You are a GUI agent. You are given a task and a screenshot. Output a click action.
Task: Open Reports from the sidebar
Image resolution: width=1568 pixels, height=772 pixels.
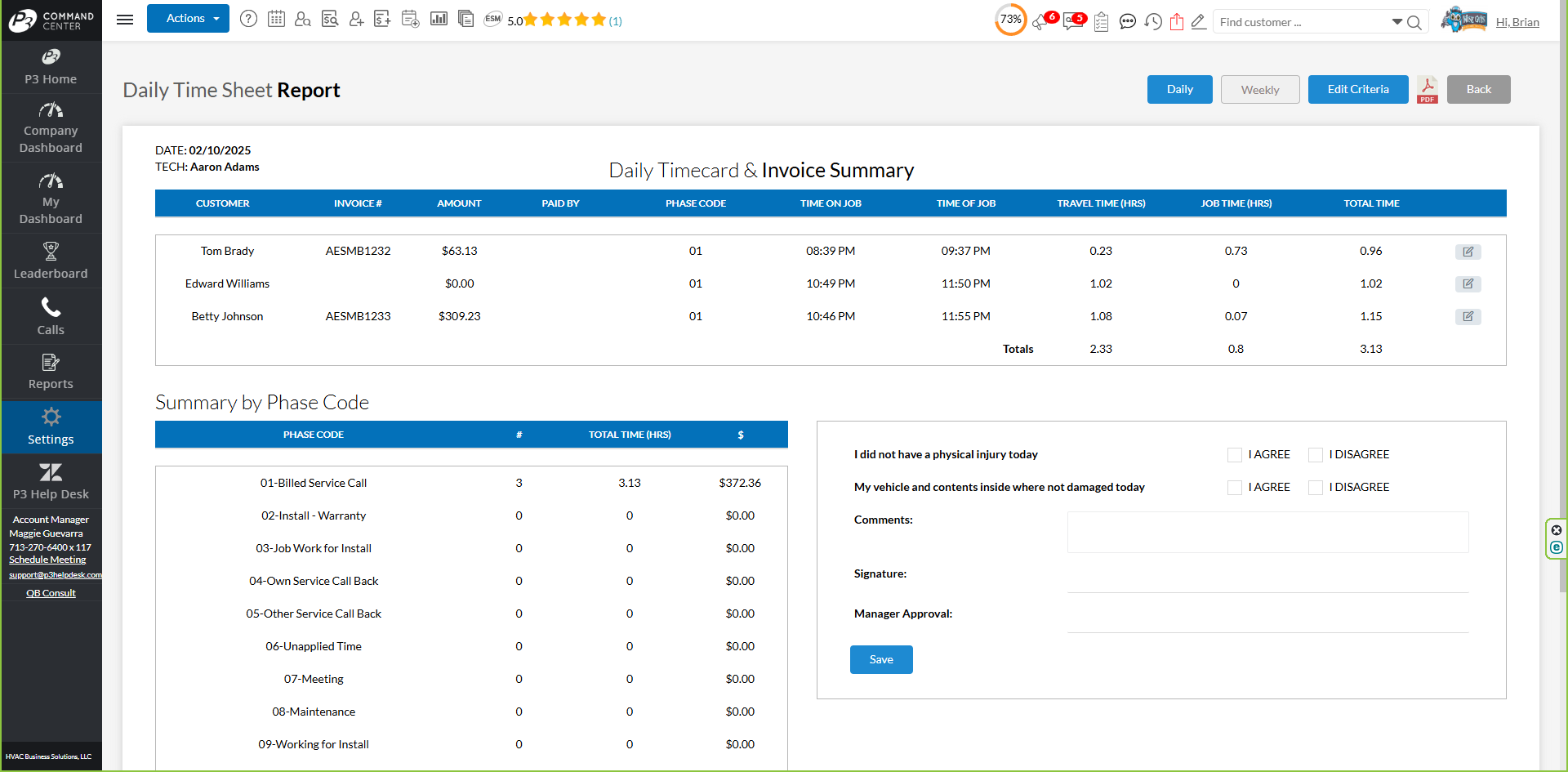(51, 372)
